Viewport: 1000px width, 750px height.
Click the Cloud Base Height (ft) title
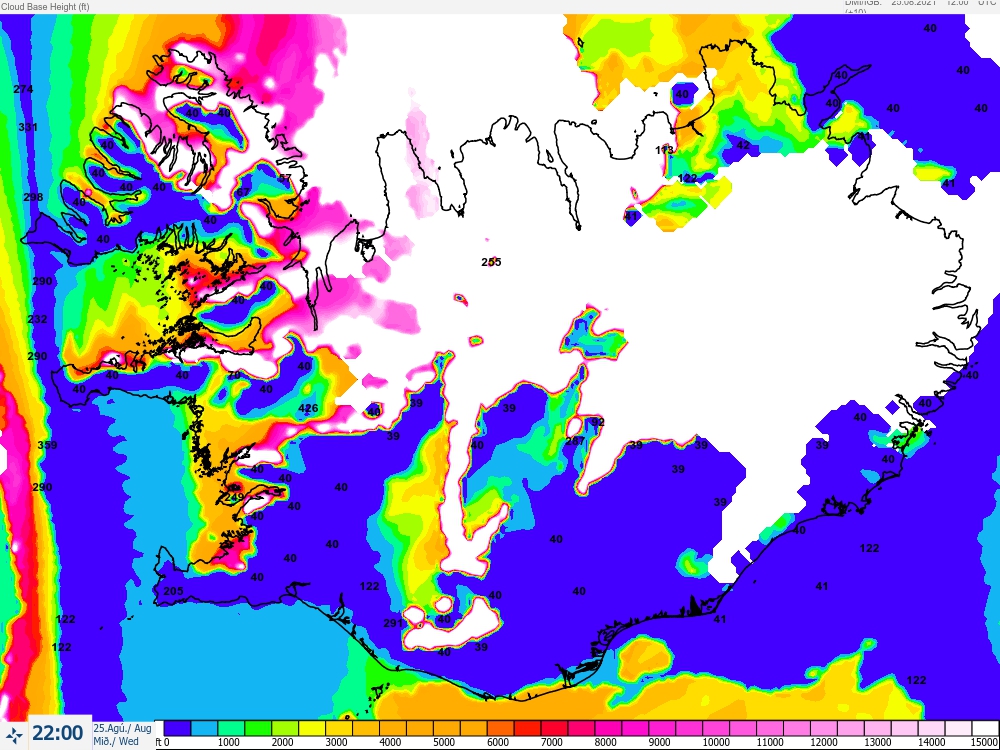click(45, 6)
